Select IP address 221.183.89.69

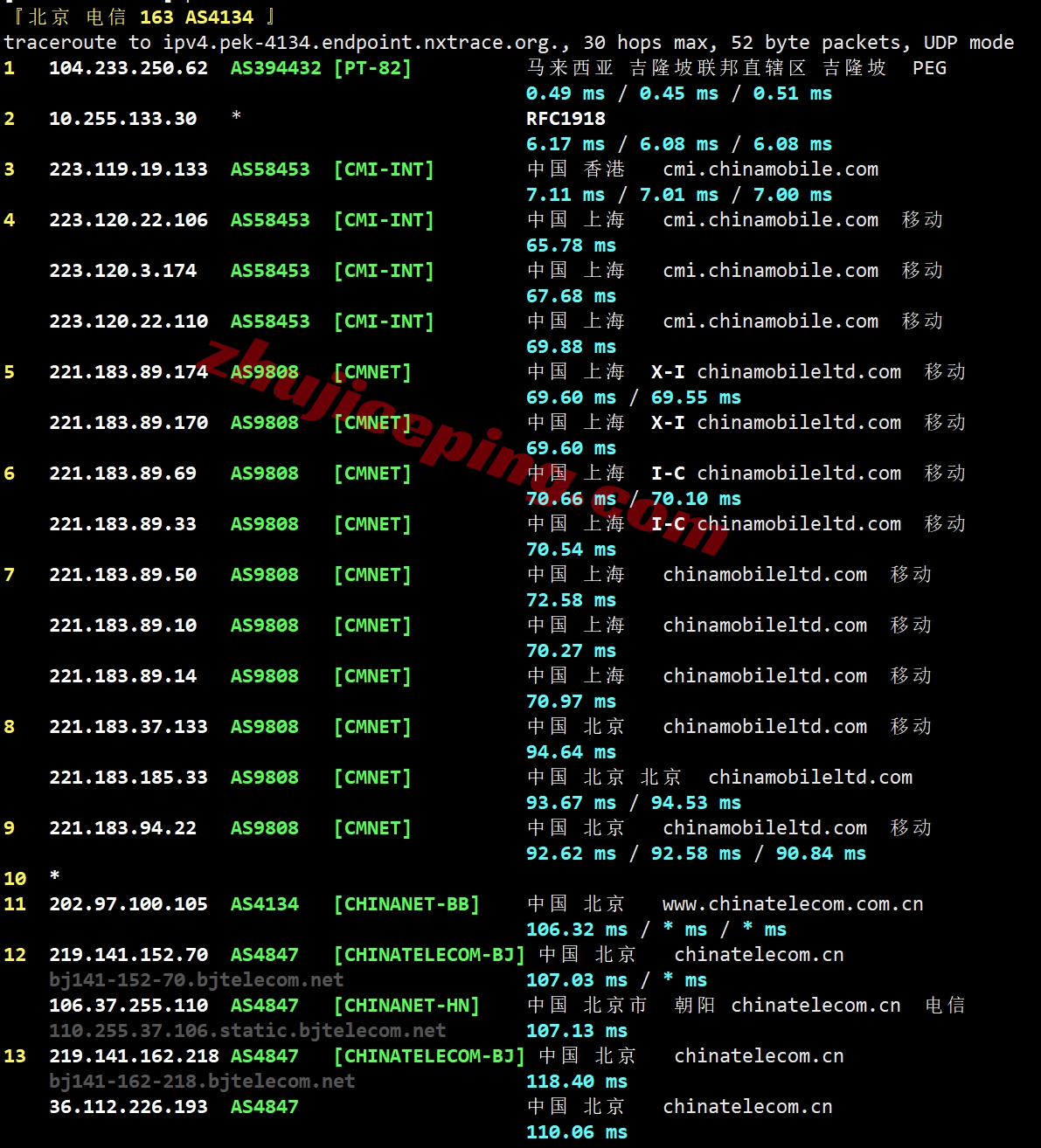tap(123, 474)
